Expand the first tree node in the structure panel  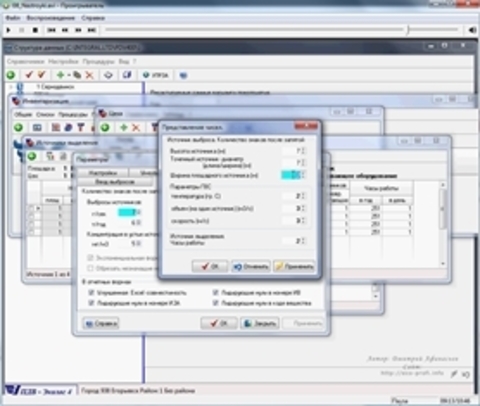11,87
